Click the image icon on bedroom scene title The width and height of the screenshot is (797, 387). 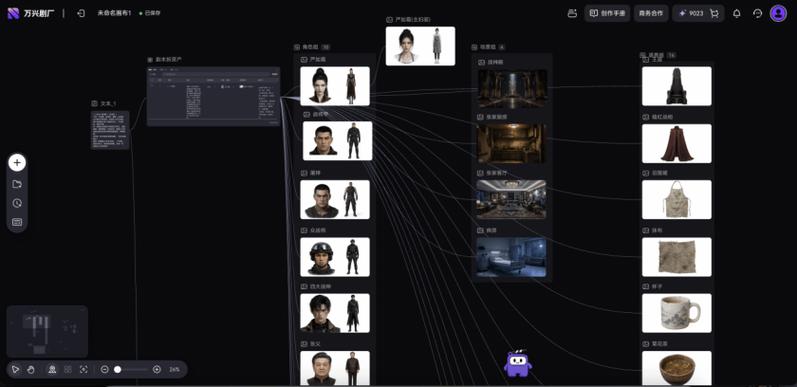click(x=480, y=230)
